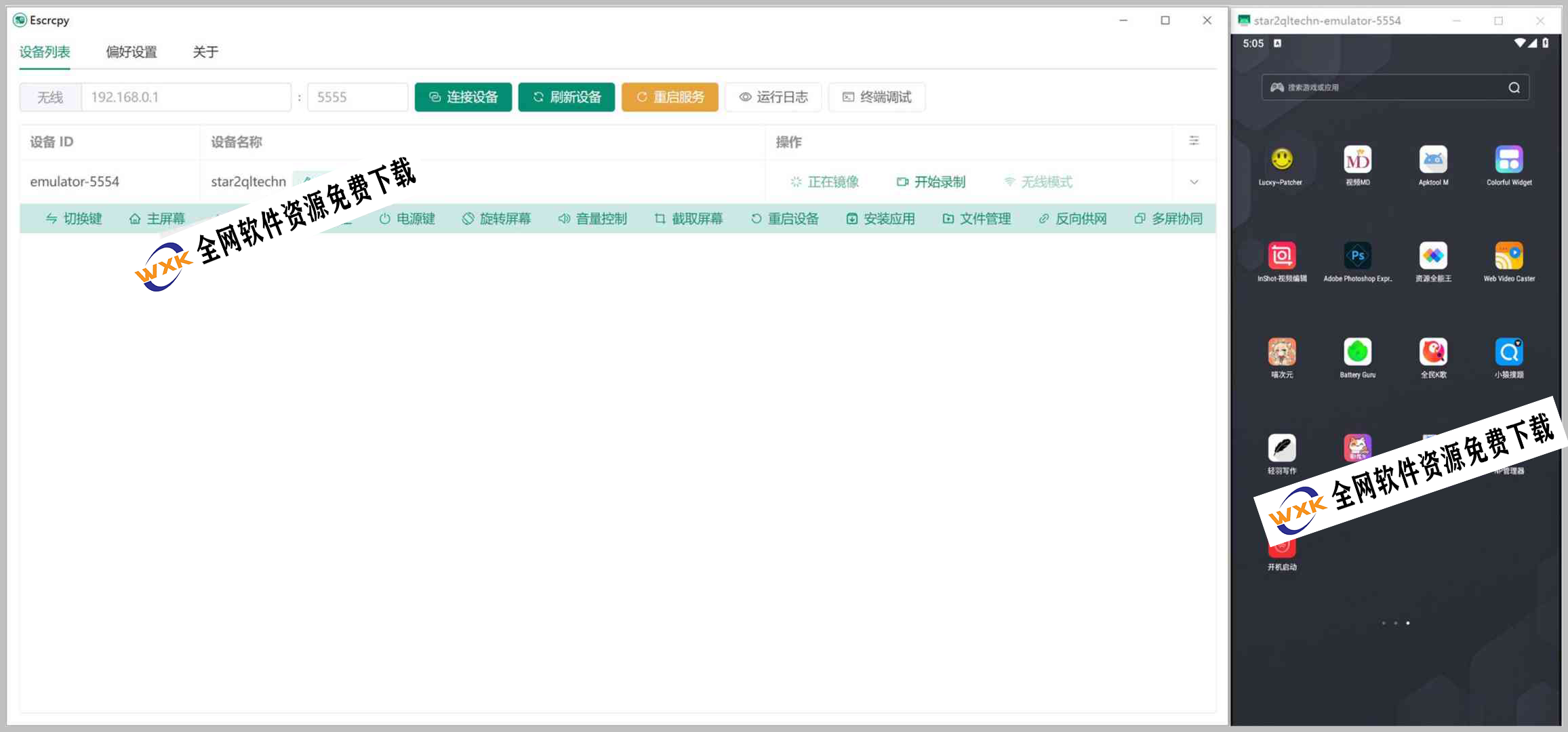Click the orange restart service (重启服务) button

(x=670, y=97)
